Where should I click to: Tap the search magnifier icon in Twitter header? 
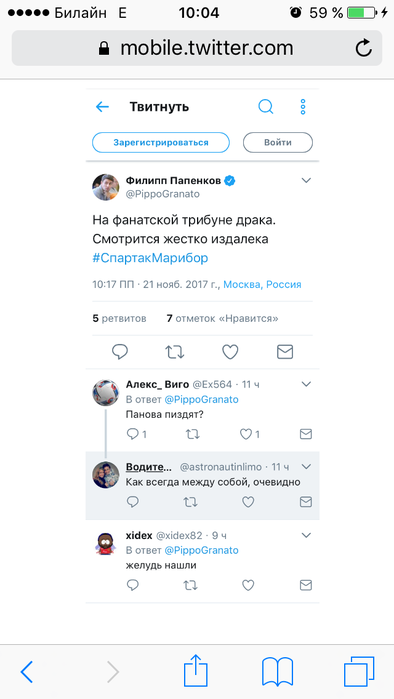pyautogui.click(x=266, y=107)
